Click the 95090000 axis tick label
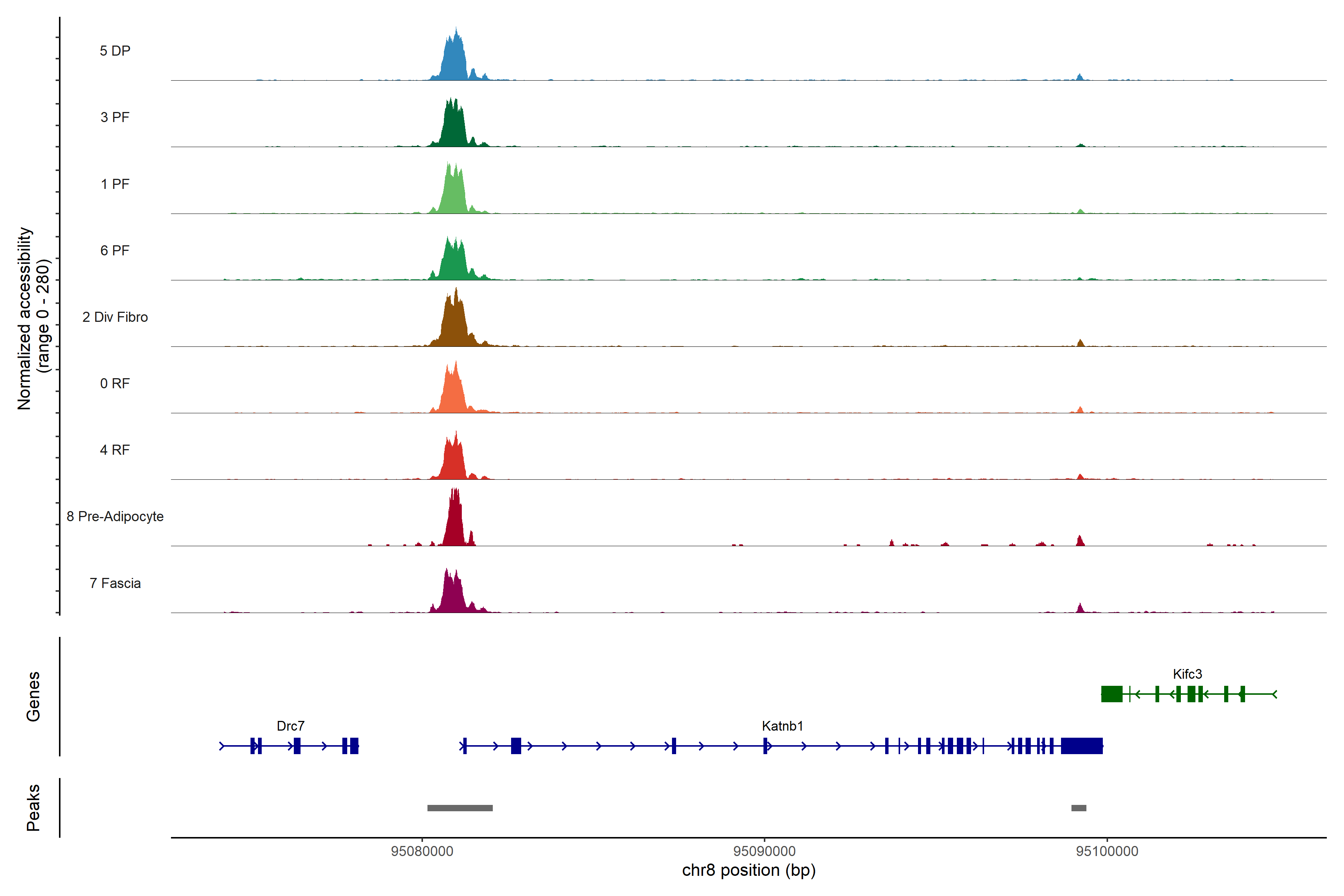This screenshot has height=896, width=1344. (x=764, y=852)
